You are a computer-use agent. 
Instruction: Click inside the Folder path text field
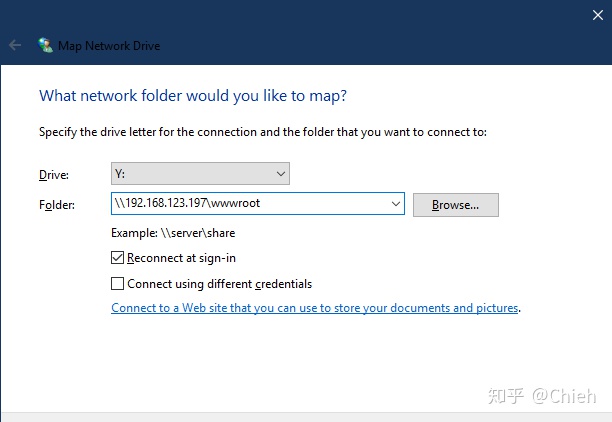click(x=250, y=203)
